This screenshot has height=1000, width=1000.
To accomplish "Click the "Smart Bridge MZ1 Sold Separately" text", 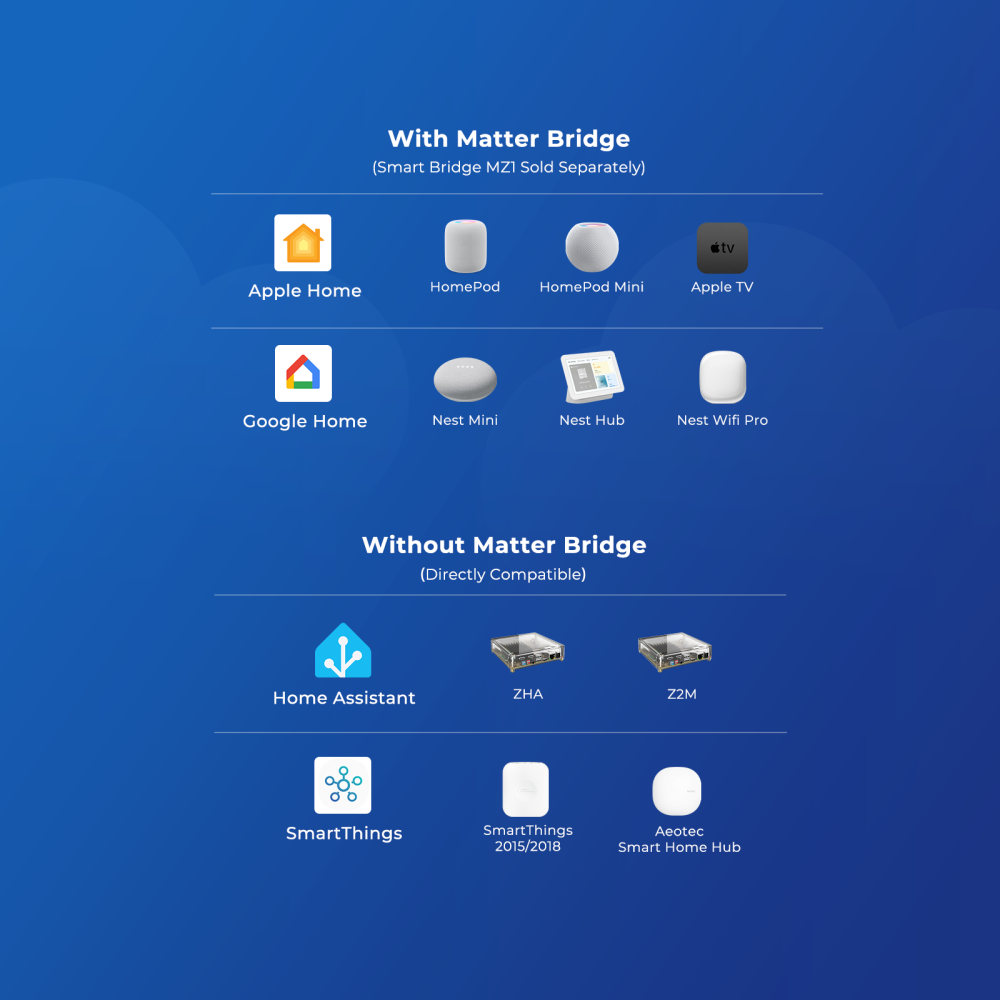I will 509,167.
